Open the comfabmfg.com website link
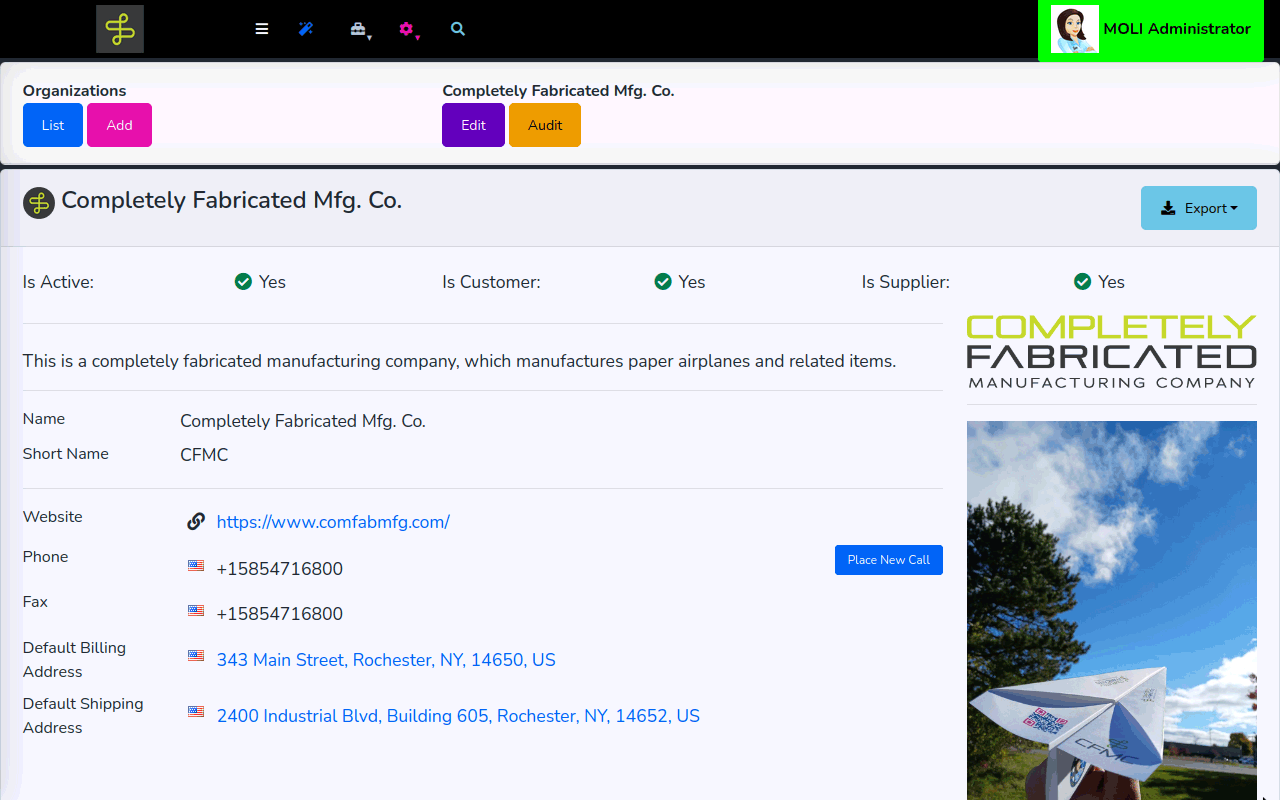The image size is (1280, 800). tap(333, 522)
